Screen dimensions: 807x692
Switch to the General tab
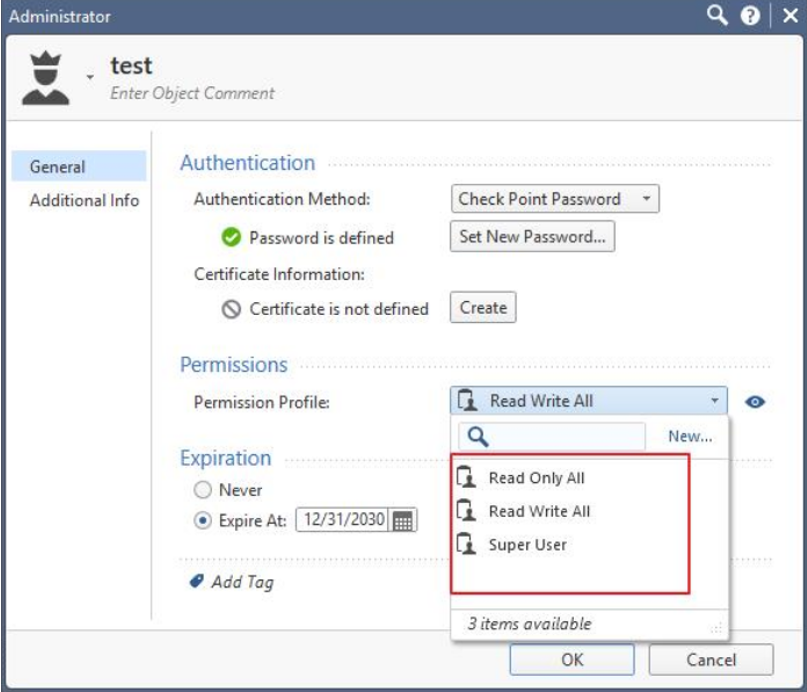click(58, 167)
